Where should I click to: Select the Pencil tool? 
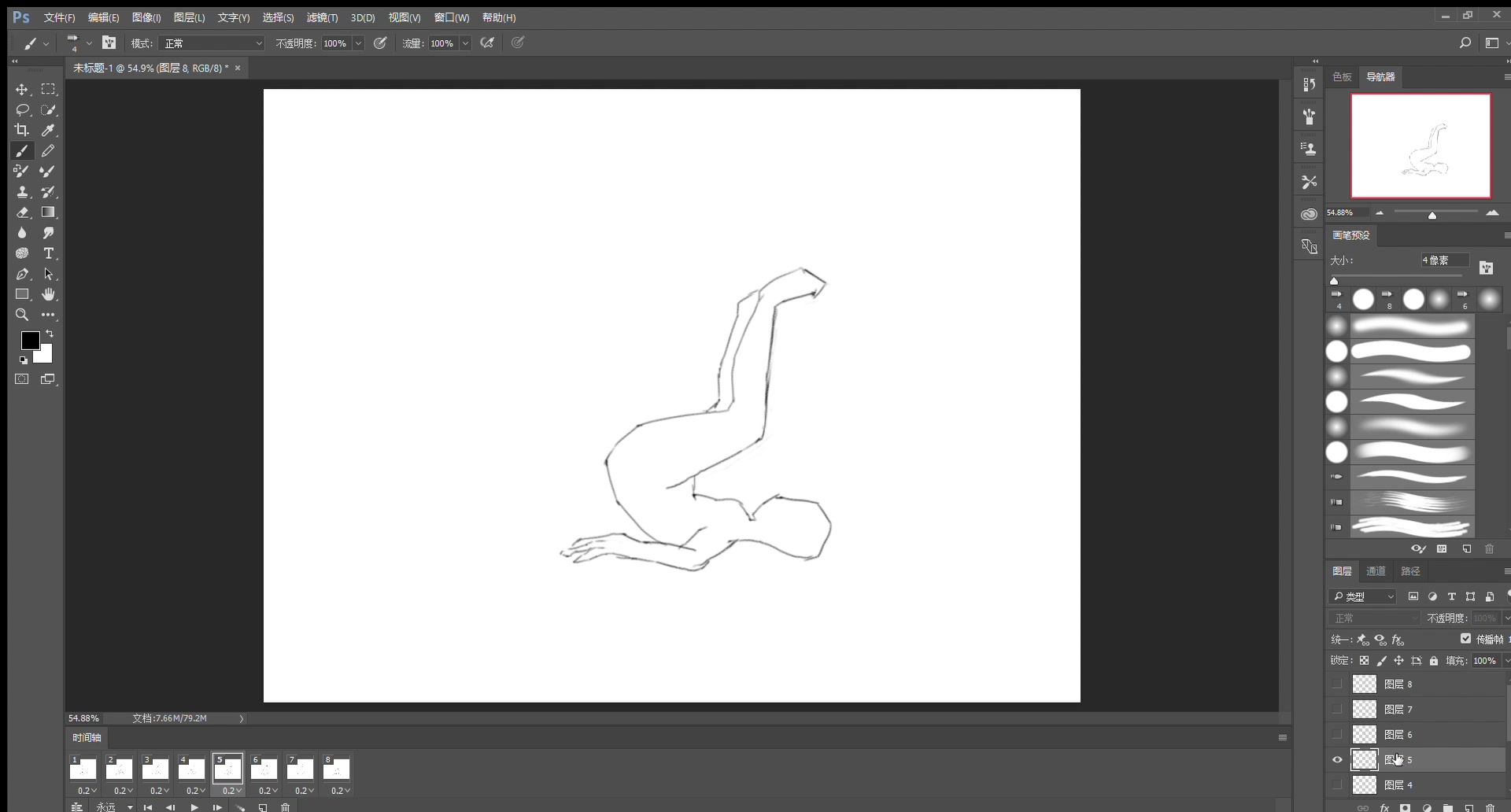pyautogui.click(x=49, y=151)
